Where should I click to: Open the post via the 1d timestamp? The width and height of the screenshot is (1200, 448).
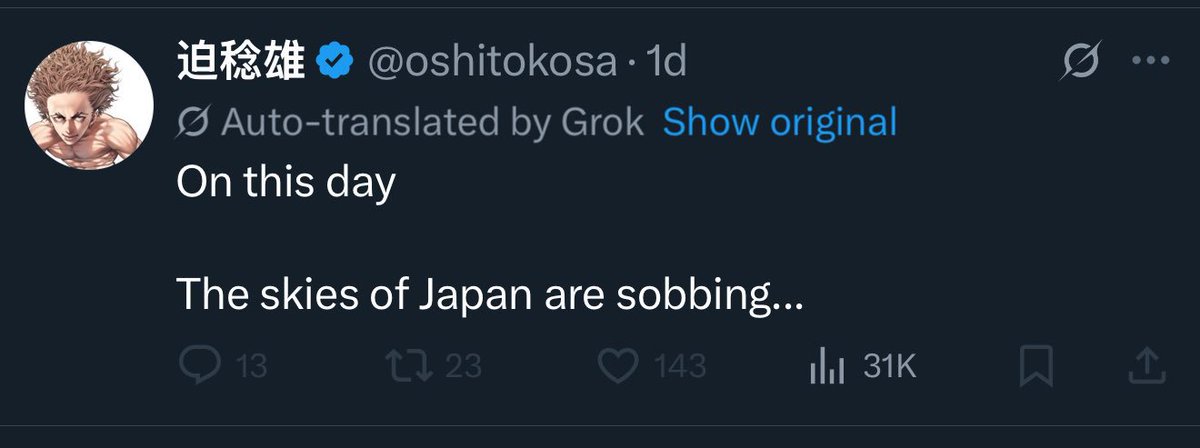[667, 62]
